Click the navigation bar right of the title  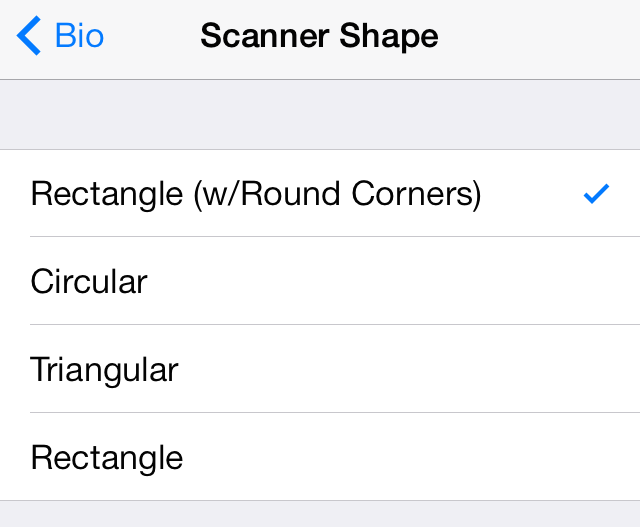[550, 37]
